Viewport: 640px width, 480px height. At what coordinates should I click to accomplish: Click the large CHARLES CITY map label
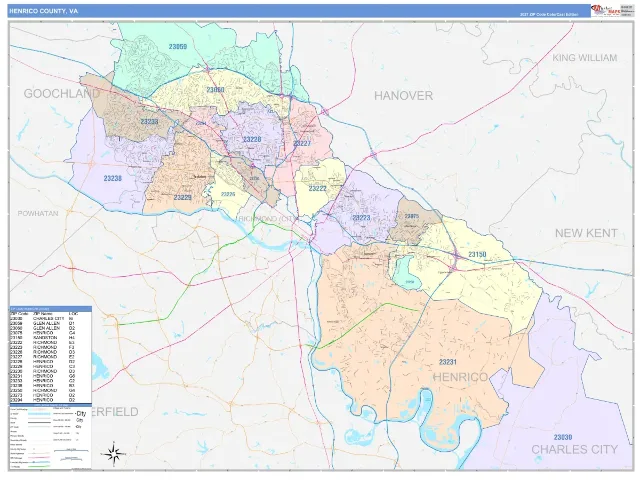point(574,449)
